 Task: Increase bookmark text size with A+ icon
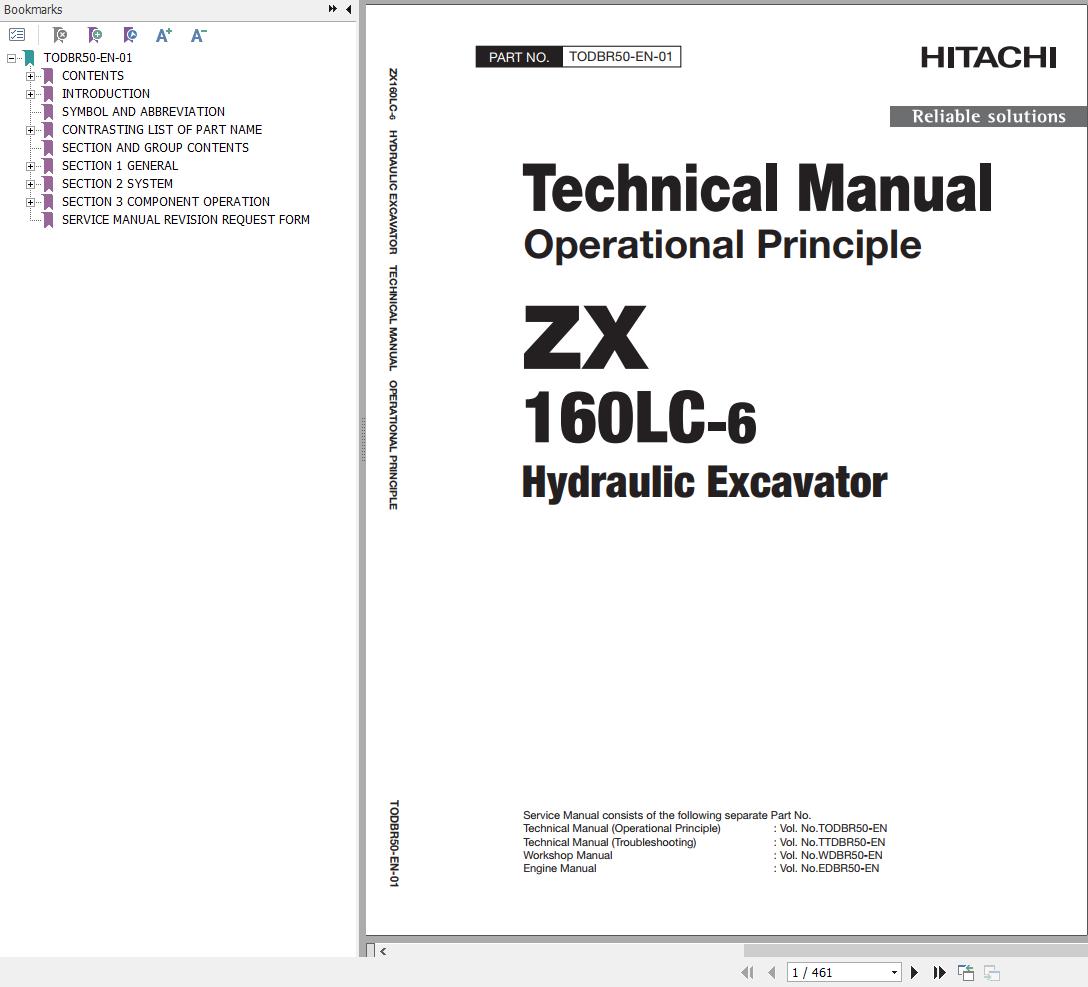tap(164, 35)
